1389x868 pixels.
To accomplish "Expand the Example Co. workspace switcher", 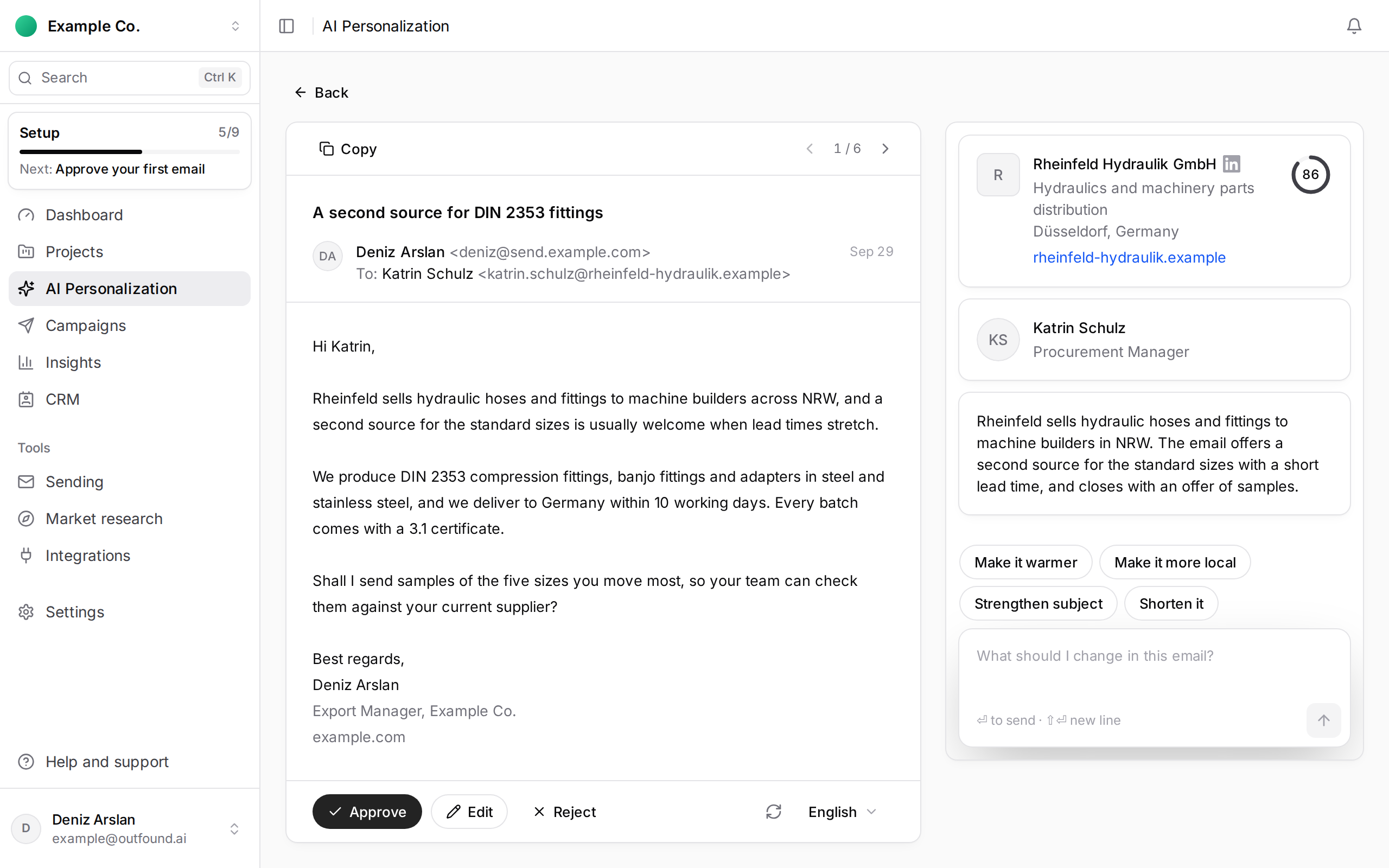I will coord(130,26).
